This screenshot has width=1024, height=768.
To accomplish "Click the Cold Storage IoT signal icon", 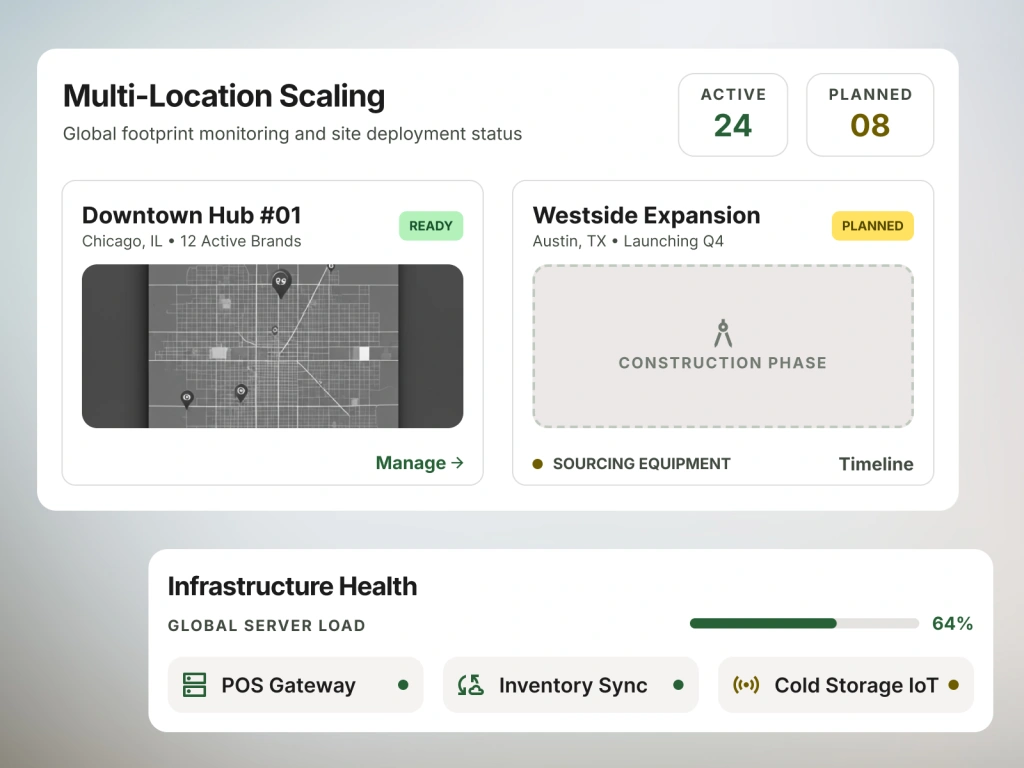I will (746, 685).
